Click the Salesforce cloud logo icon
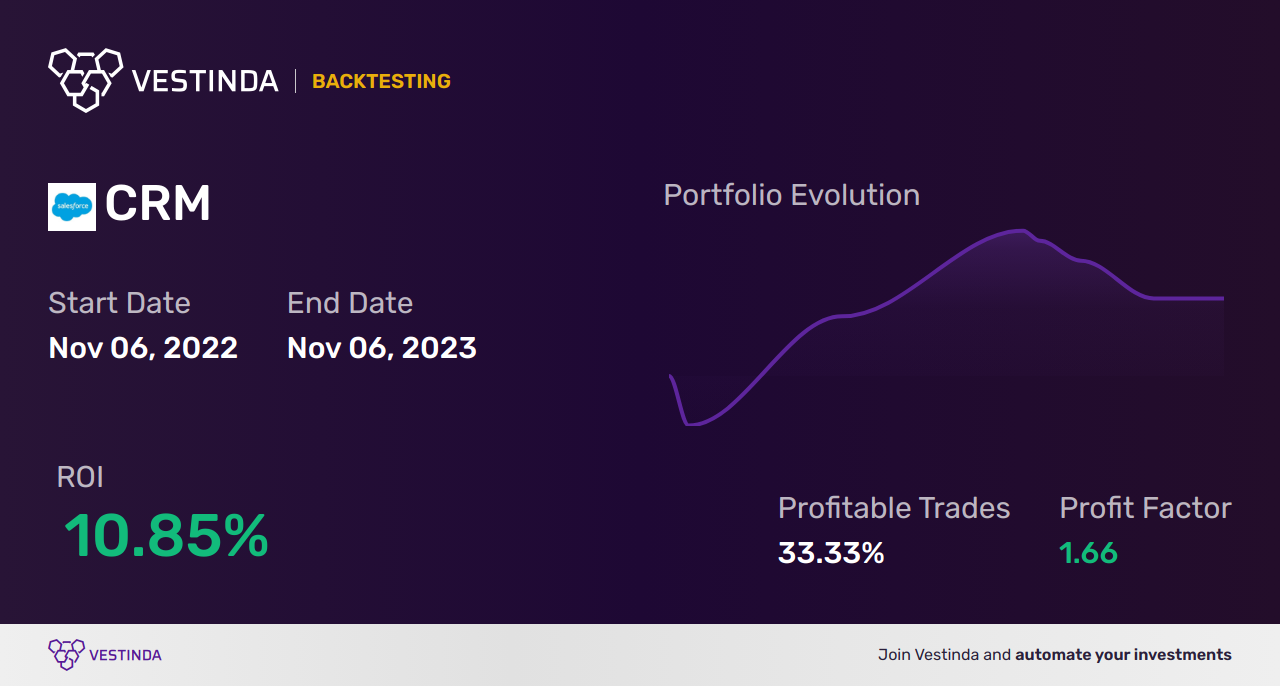The image size is (1280, 686). (x=72, y=207)
